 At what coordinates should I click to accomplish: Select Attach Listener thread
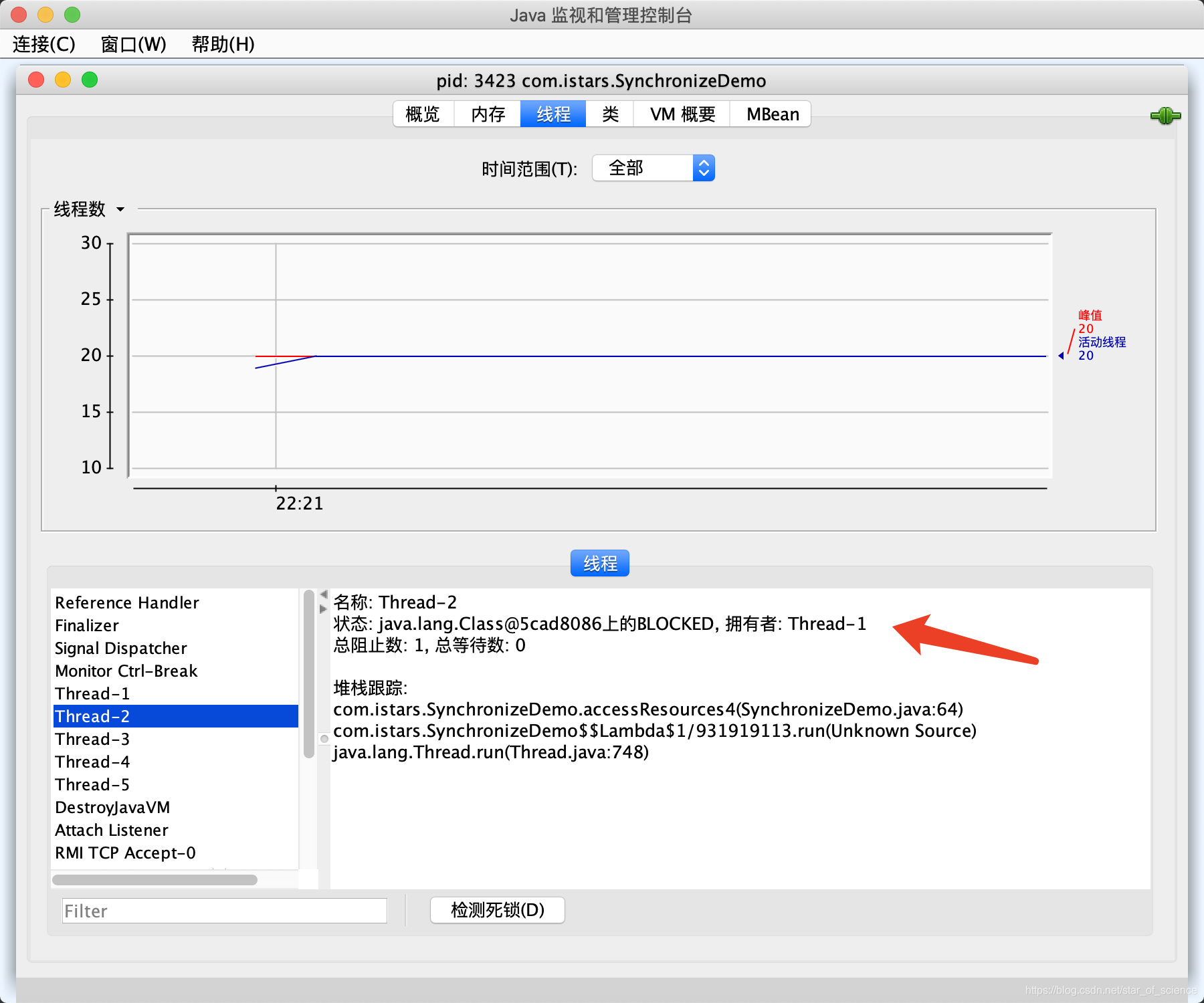tap(175, 830)
